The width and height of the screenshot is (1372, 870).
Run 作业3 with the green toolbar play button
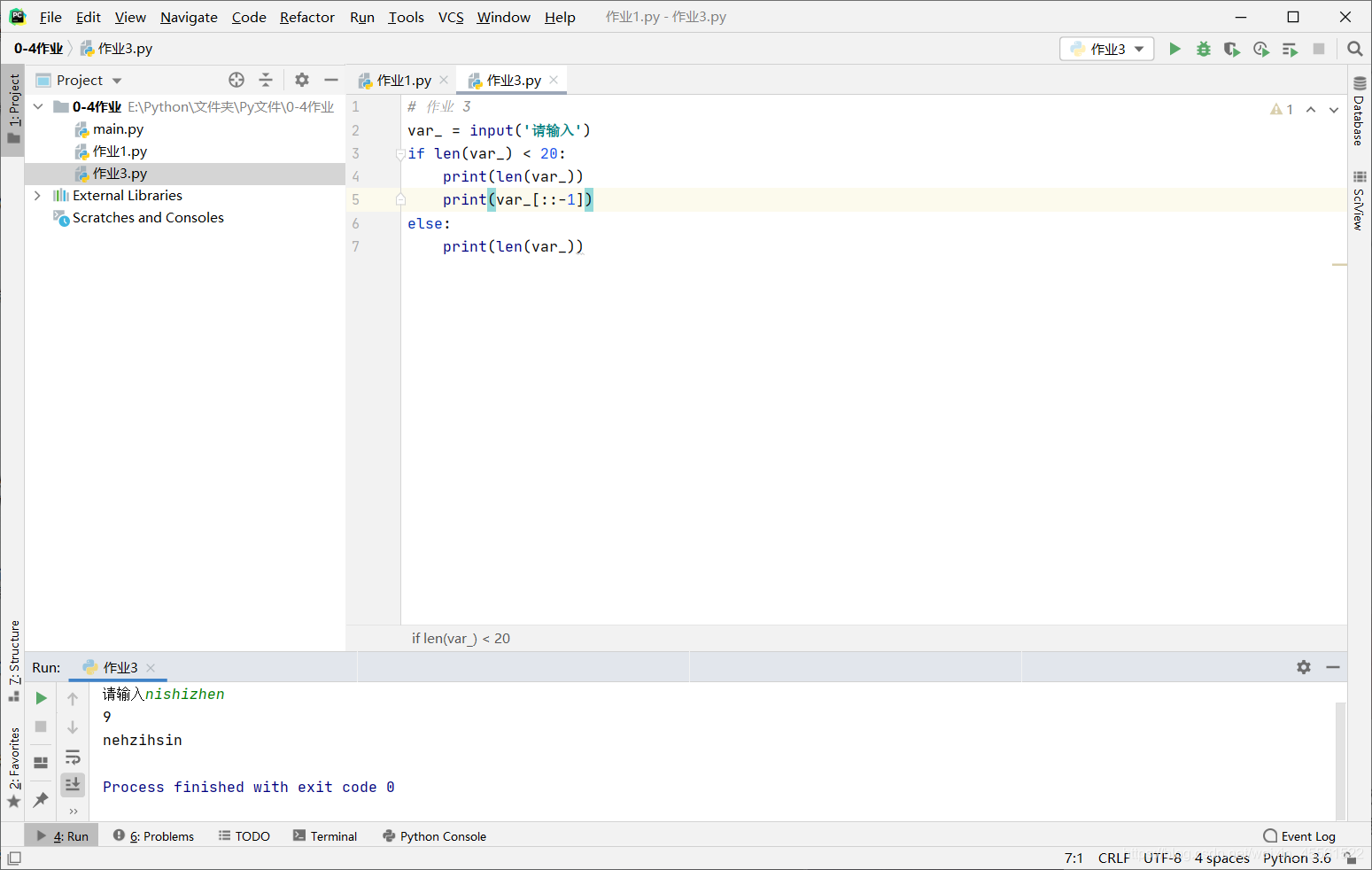click(x=1174, y=49)
